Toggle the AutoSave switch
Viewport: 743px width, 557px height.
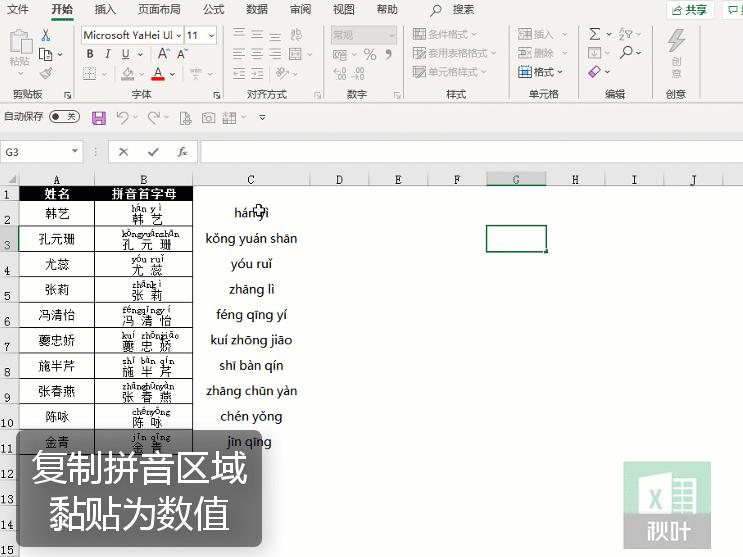pos(64,117)
